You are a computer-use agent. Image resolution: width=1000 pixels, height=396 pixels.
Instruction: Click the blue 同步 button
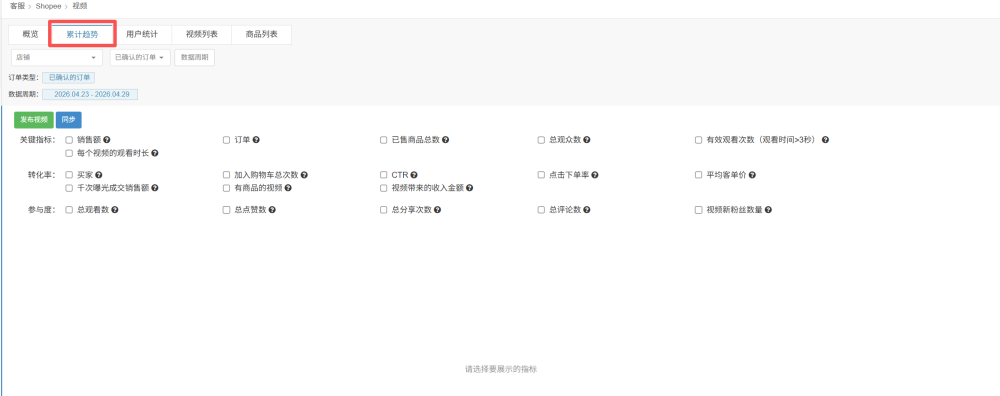tap(68, 120)
